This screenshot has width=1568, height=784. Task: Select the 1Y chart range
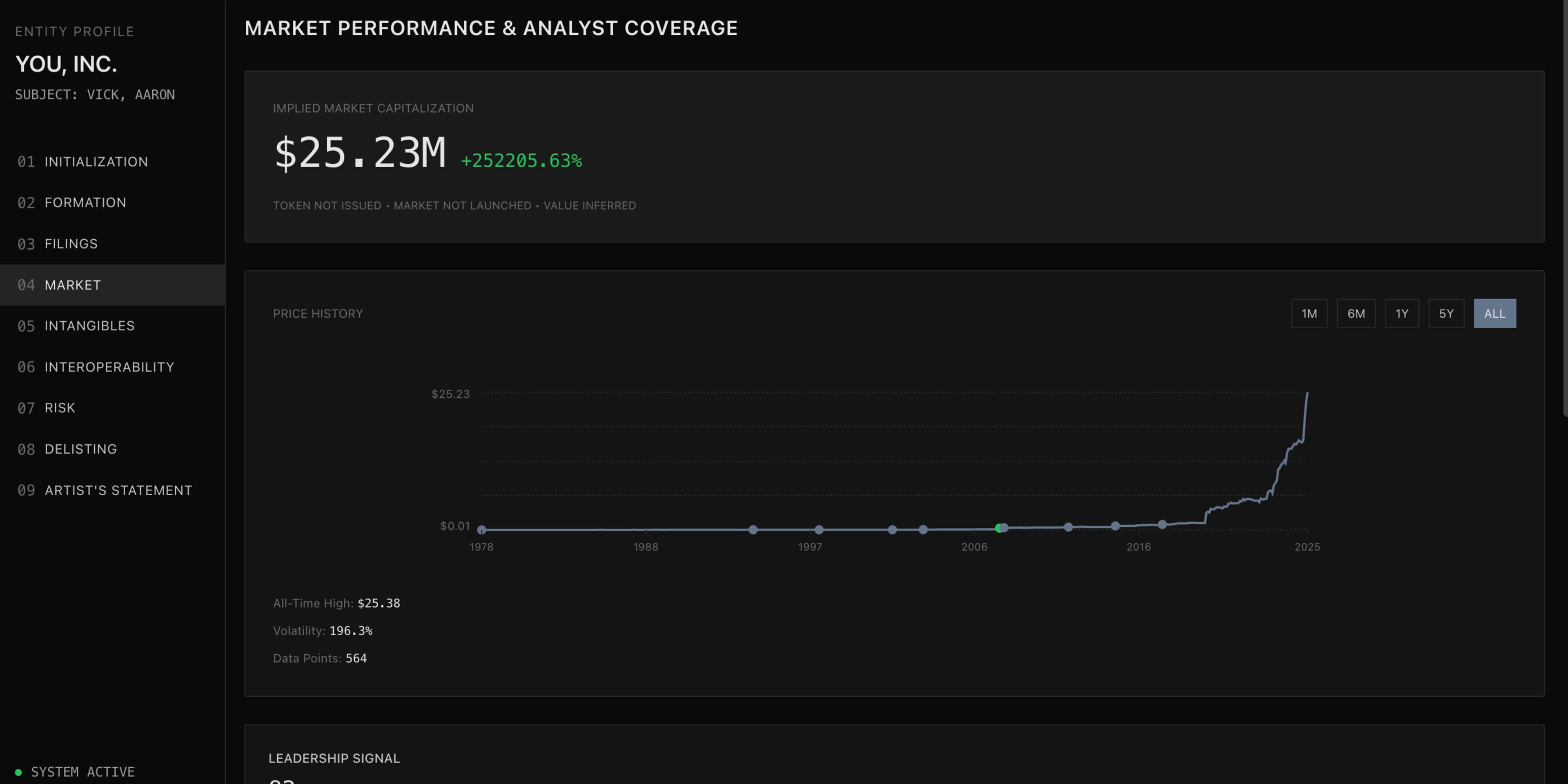pos(1401,314)
